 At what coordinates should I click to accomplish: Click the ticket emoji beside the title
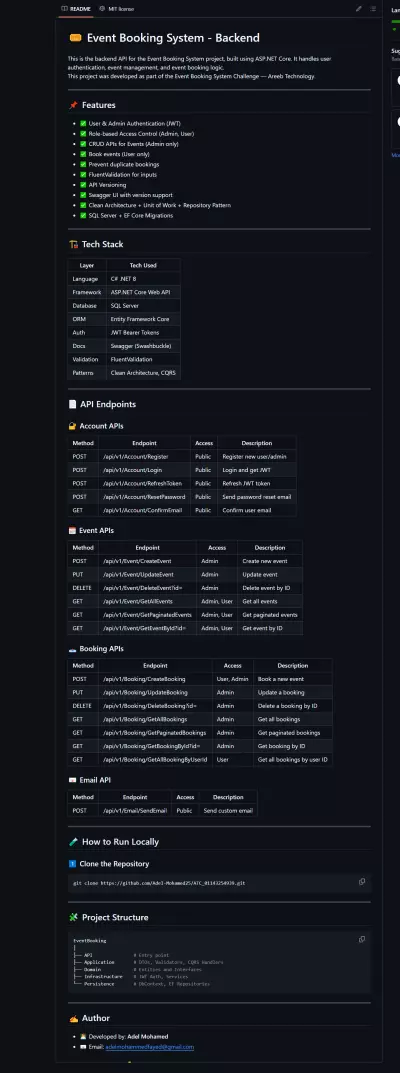(75, 38)
